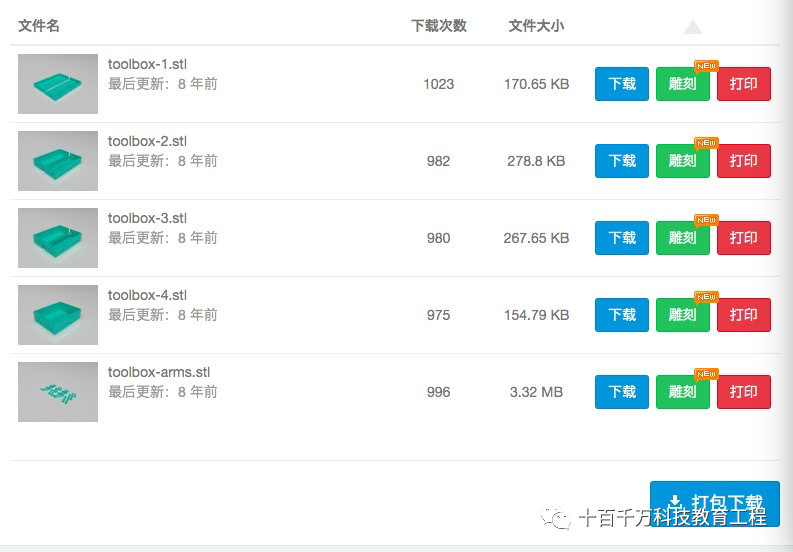Viewport: 793px width, 552px height.
Task: Click 雕刻 button for toolbox-1.stl
Action: click(683, 84)
